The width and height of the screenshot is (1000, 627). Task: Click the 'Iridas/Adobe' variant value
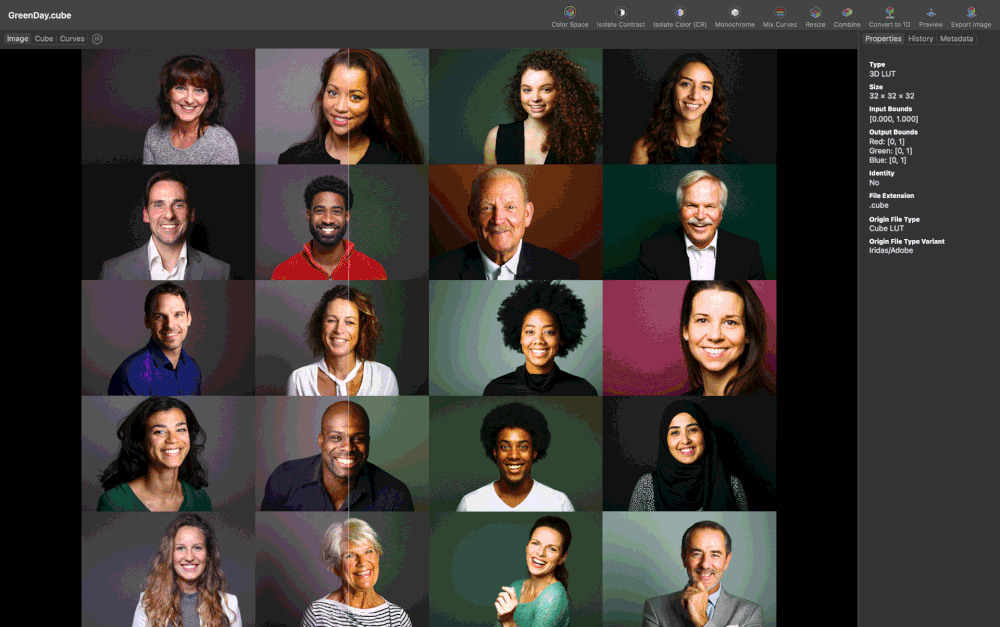click(891, 251)
